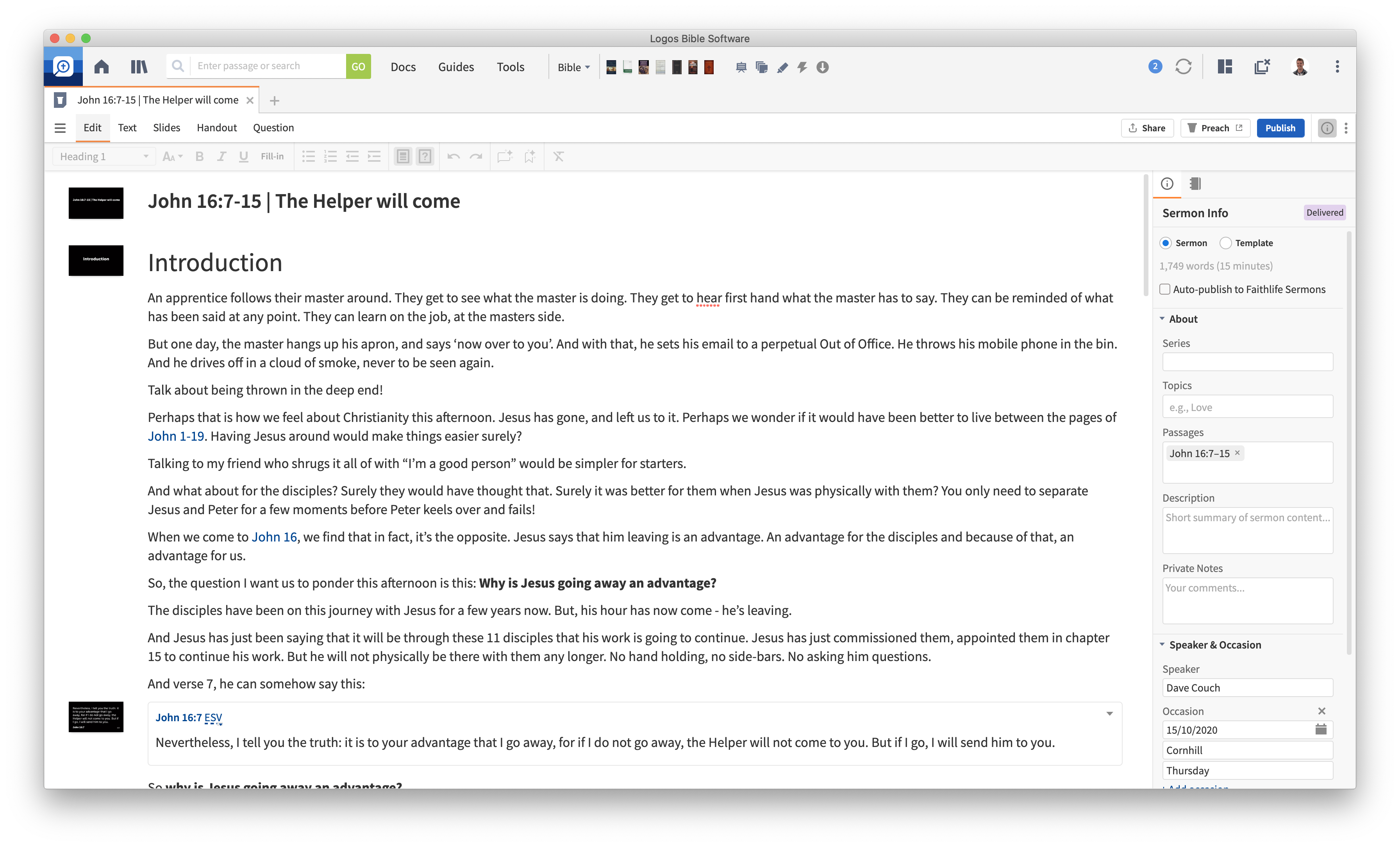Viewport: 1400px width, 847px height.
Task: Collapse the Speaker & Occasion section
Action: pos(1162,645)
